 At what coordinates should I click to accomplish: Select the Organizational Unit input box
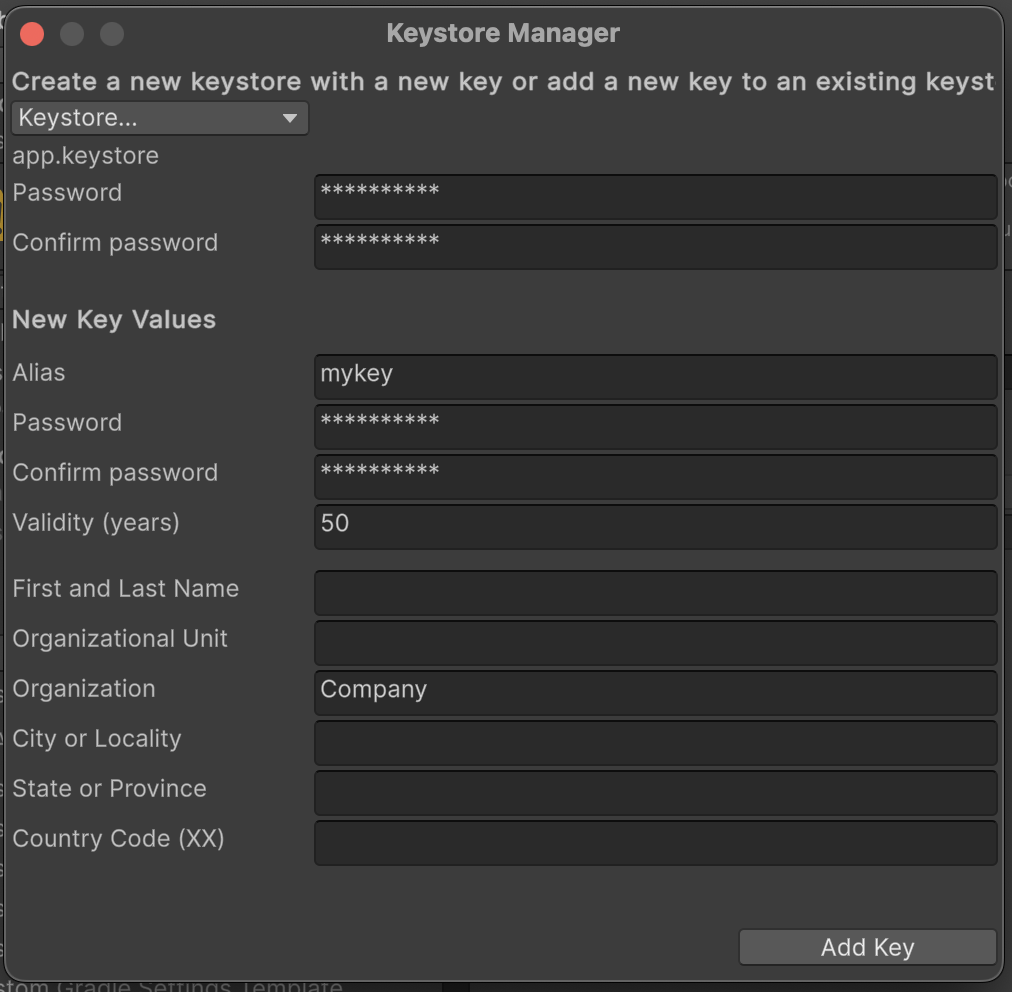click(x=655, y=642)
